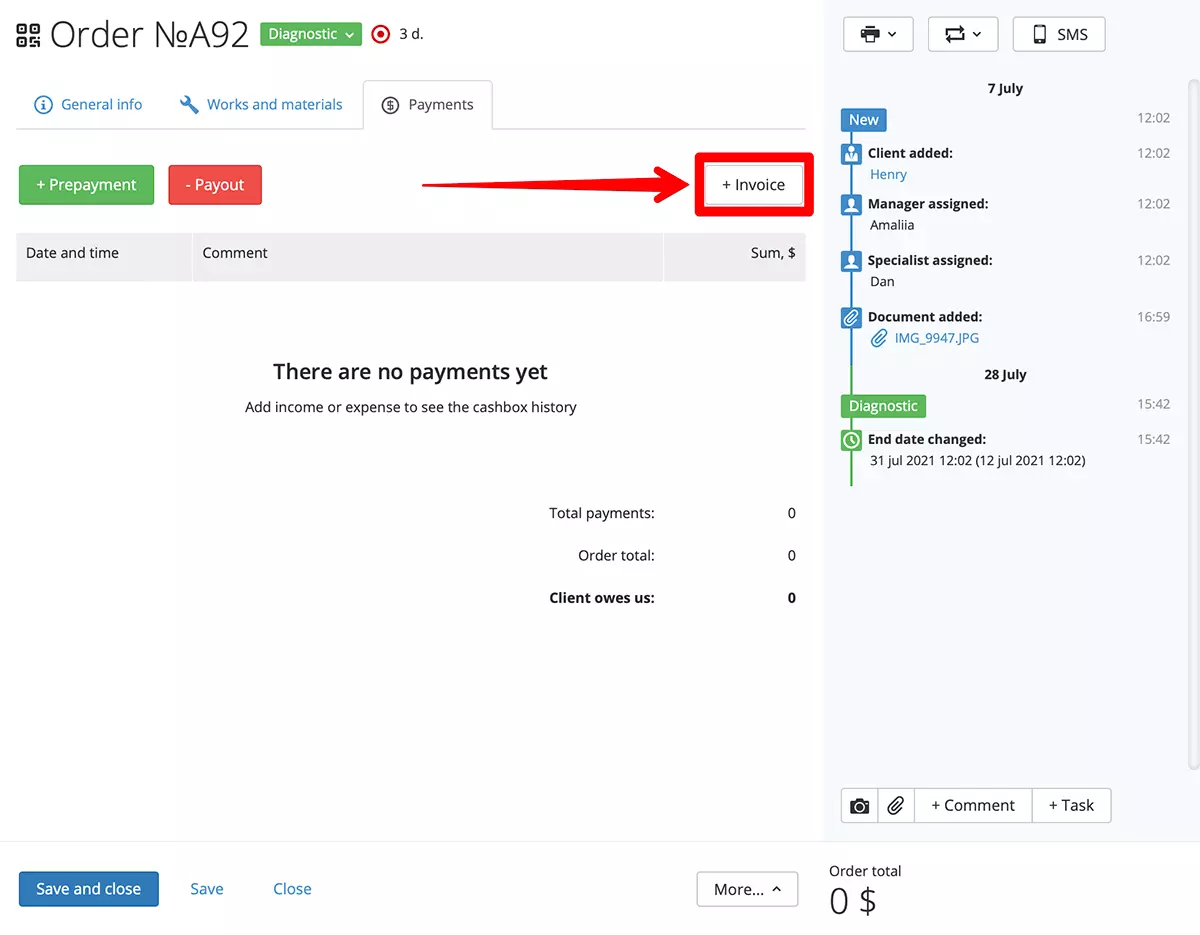Click the Total payments label
1200x935 pixels.
click(x=602, y=513)
